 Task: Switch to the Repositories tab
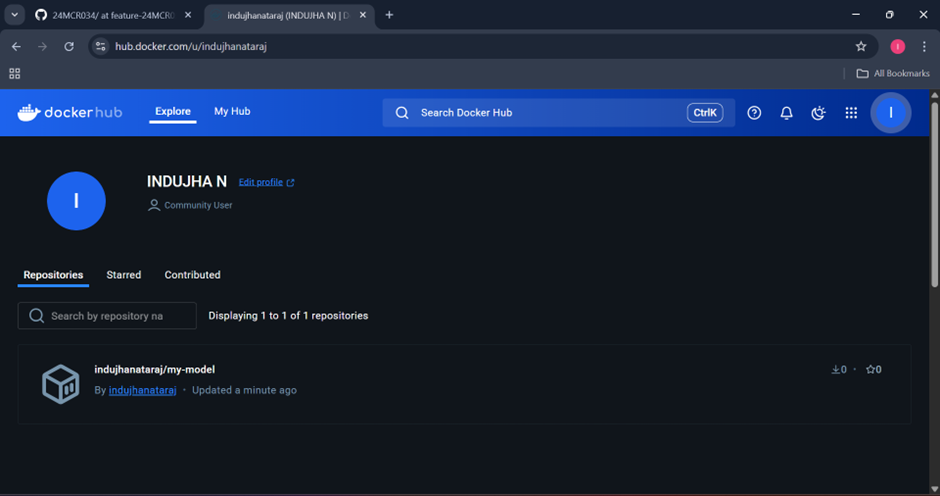coord(53,275)
